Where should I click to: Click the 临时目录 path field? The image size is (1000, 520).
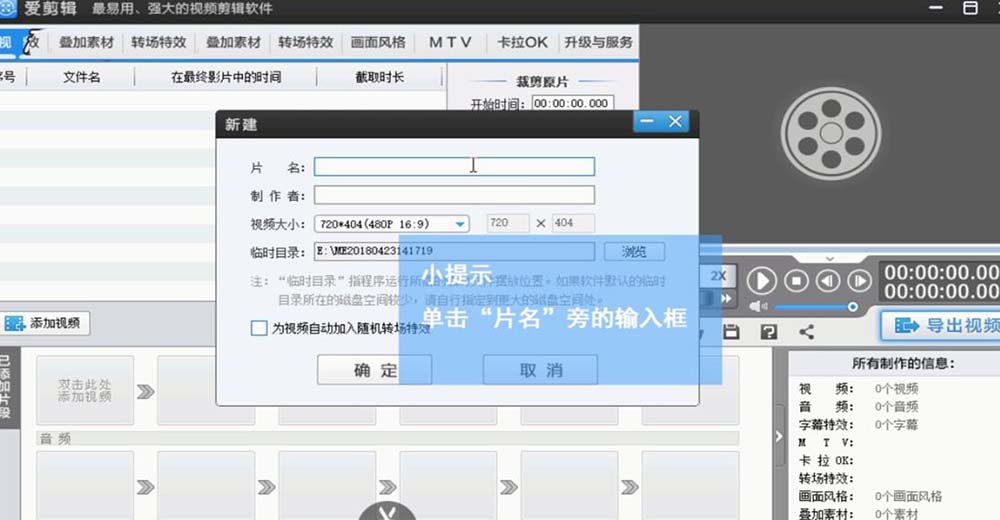coord(454,251)
